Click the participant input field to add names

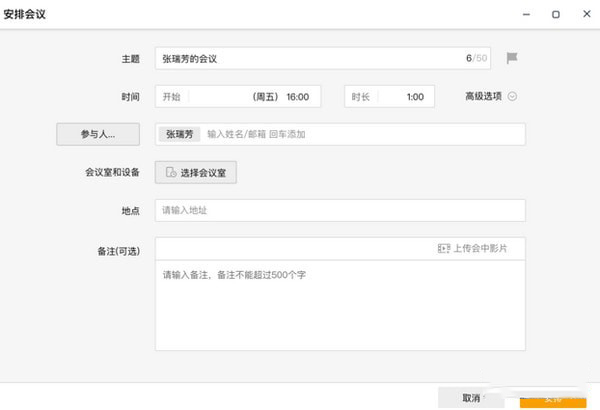point(360,134)
